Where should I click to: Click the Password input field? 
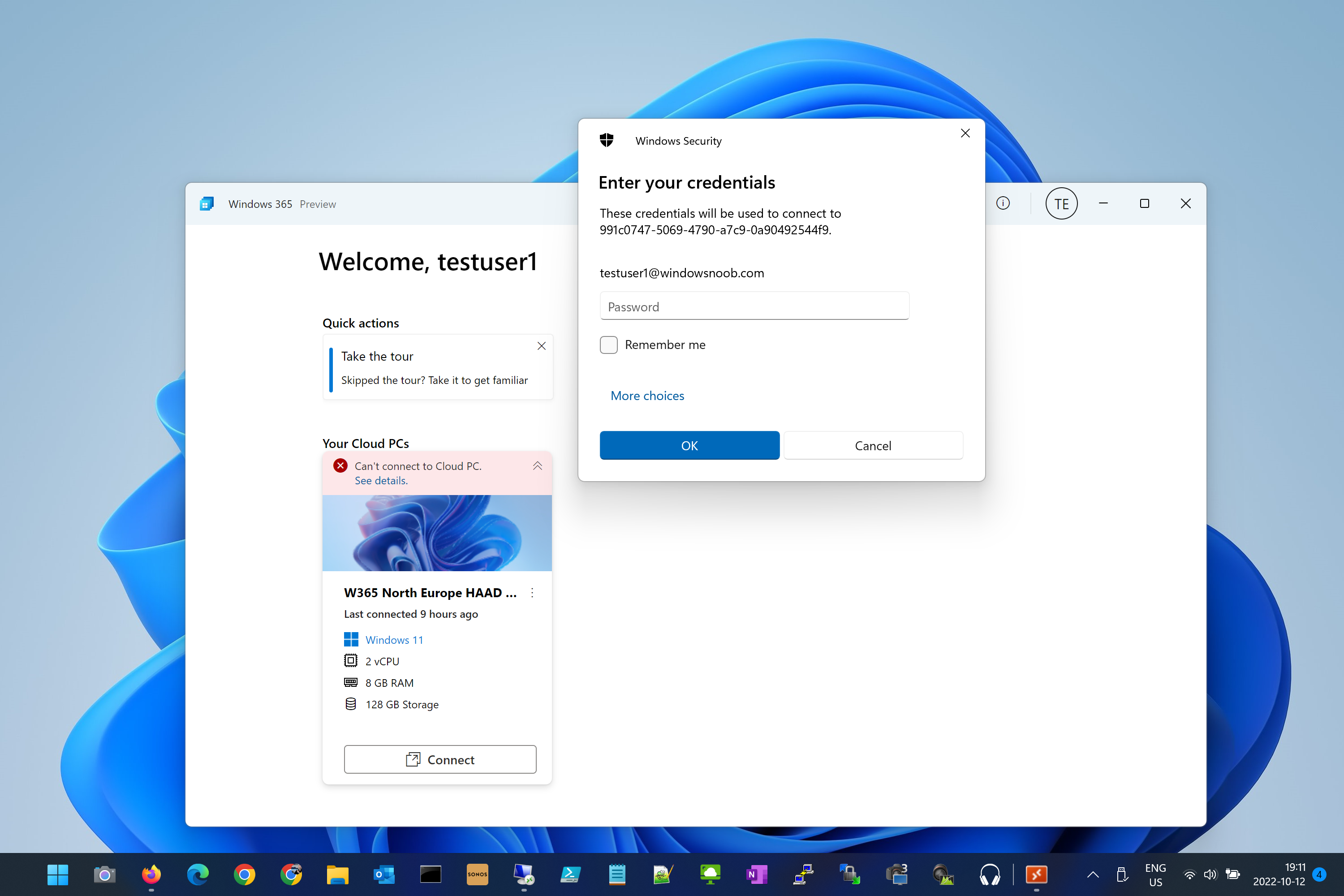[x=754, y=306]
